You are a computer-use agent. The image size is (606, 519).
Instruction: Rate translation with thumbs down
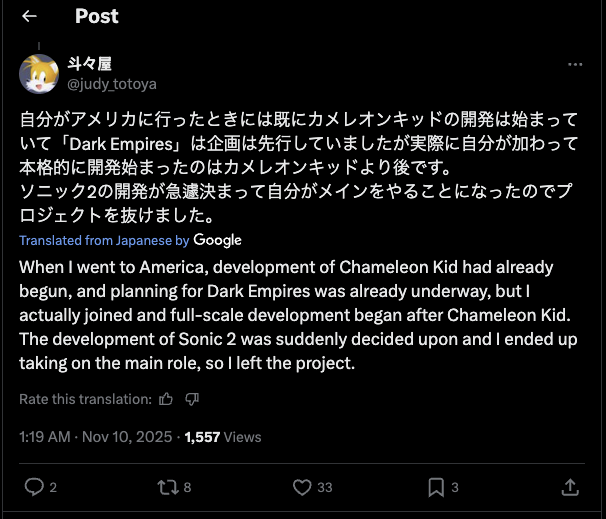pos(192,399)
